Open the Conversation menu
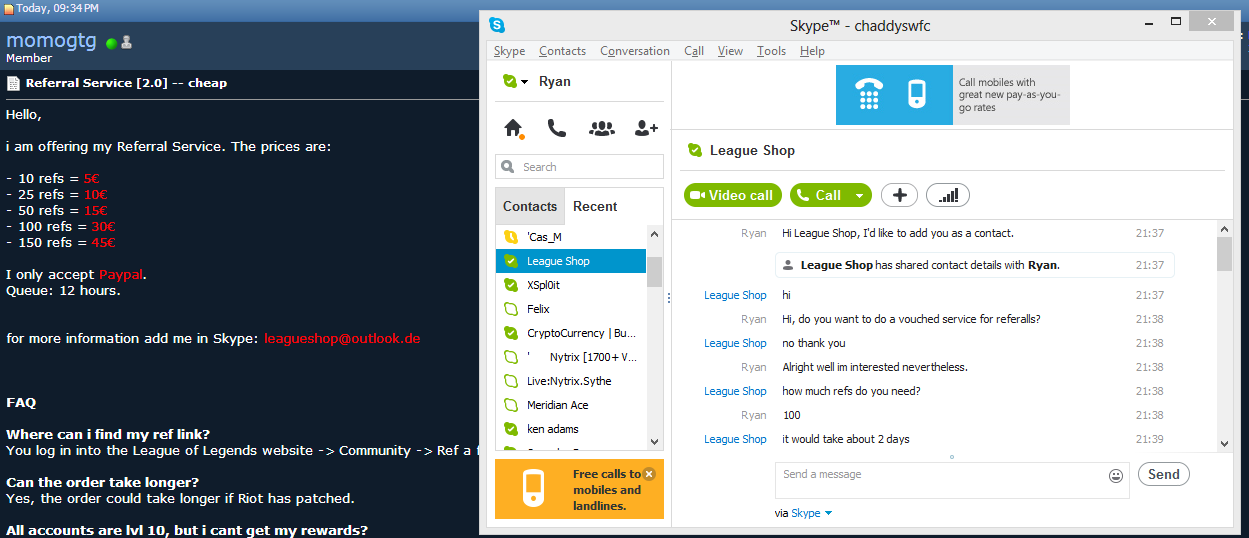This screenshot has width=1249, height=538. (x=635, y=51)
